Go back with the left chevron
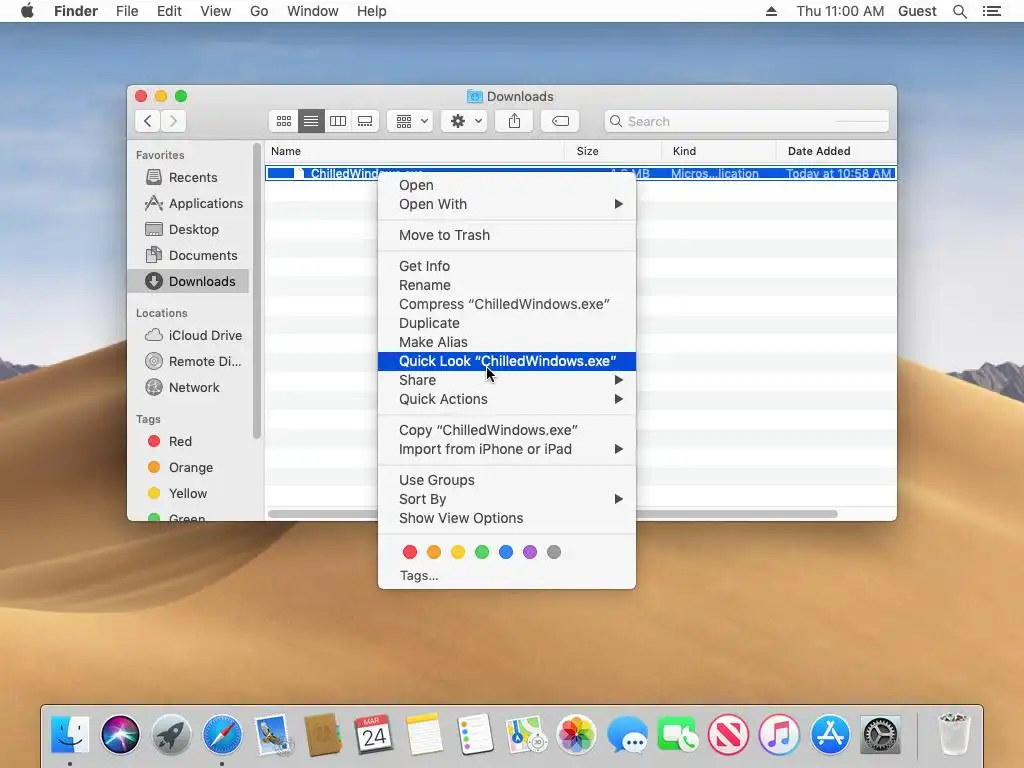This screenshot has width=1024, height=768. pyautogui.click(x=148, y=121)
